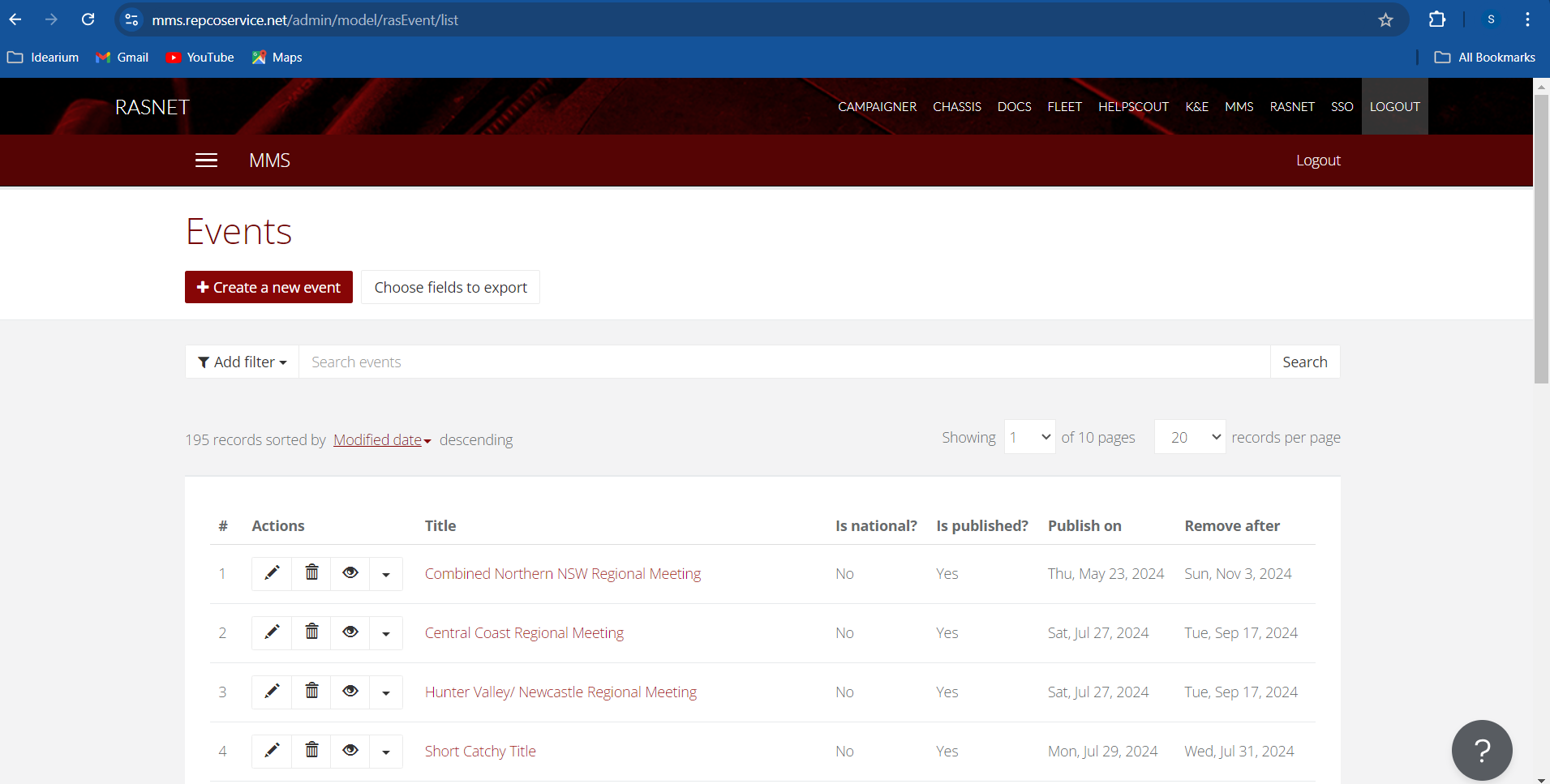Click LOGOUT in the top navigation

click(x=1395, y=107)
